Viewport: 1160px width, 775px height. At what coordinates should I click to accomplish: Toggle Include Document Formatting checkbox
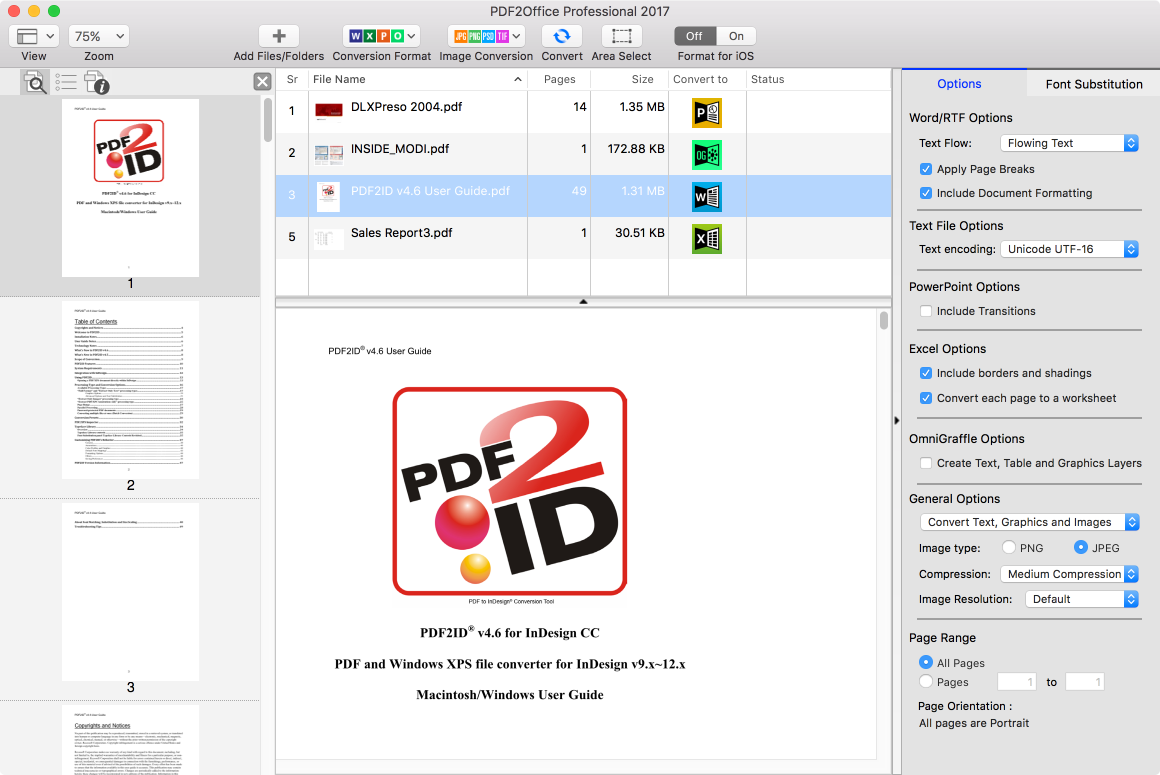(925, 193)
